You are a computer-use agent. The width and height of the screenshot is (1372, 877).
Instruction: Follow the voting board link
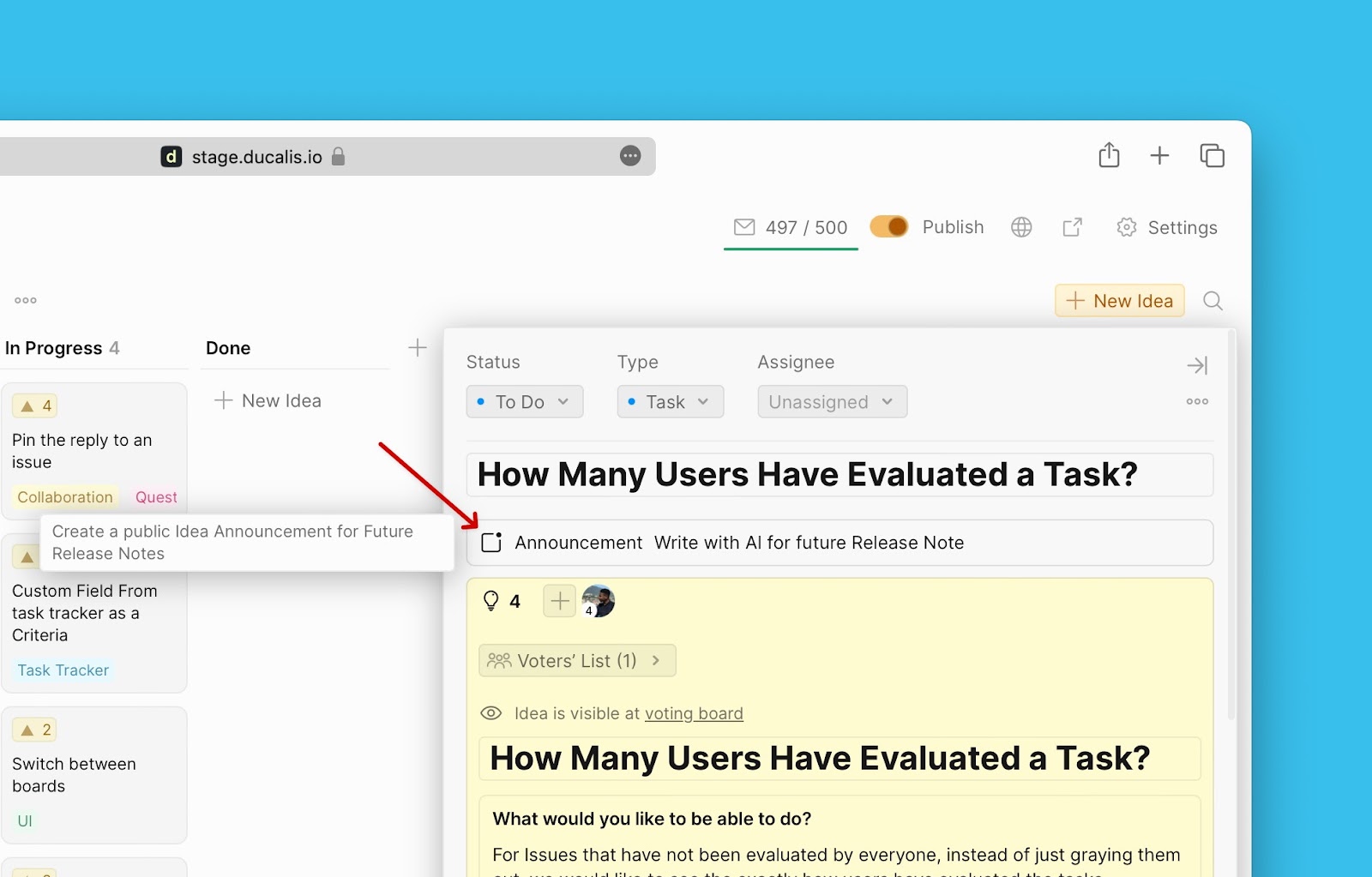tap(693, 713)
